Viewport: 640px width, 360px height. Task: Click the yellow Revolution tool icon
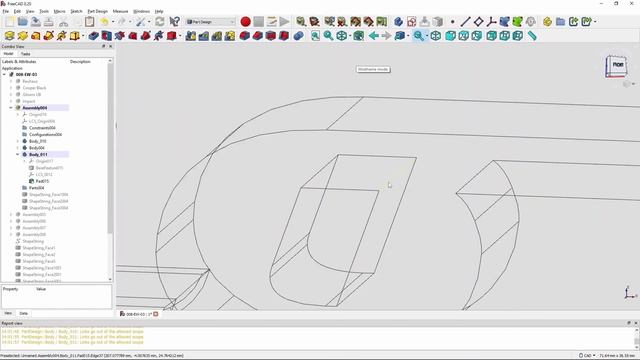[x=23, y=36]
